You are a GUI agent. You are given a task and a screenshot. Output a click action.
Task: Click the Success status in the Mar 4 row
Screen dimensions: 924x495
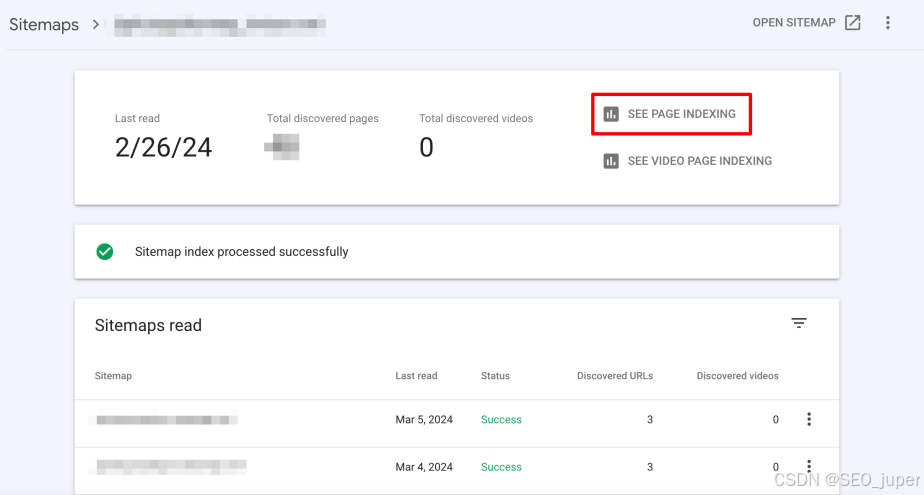[x=501, y=467]
